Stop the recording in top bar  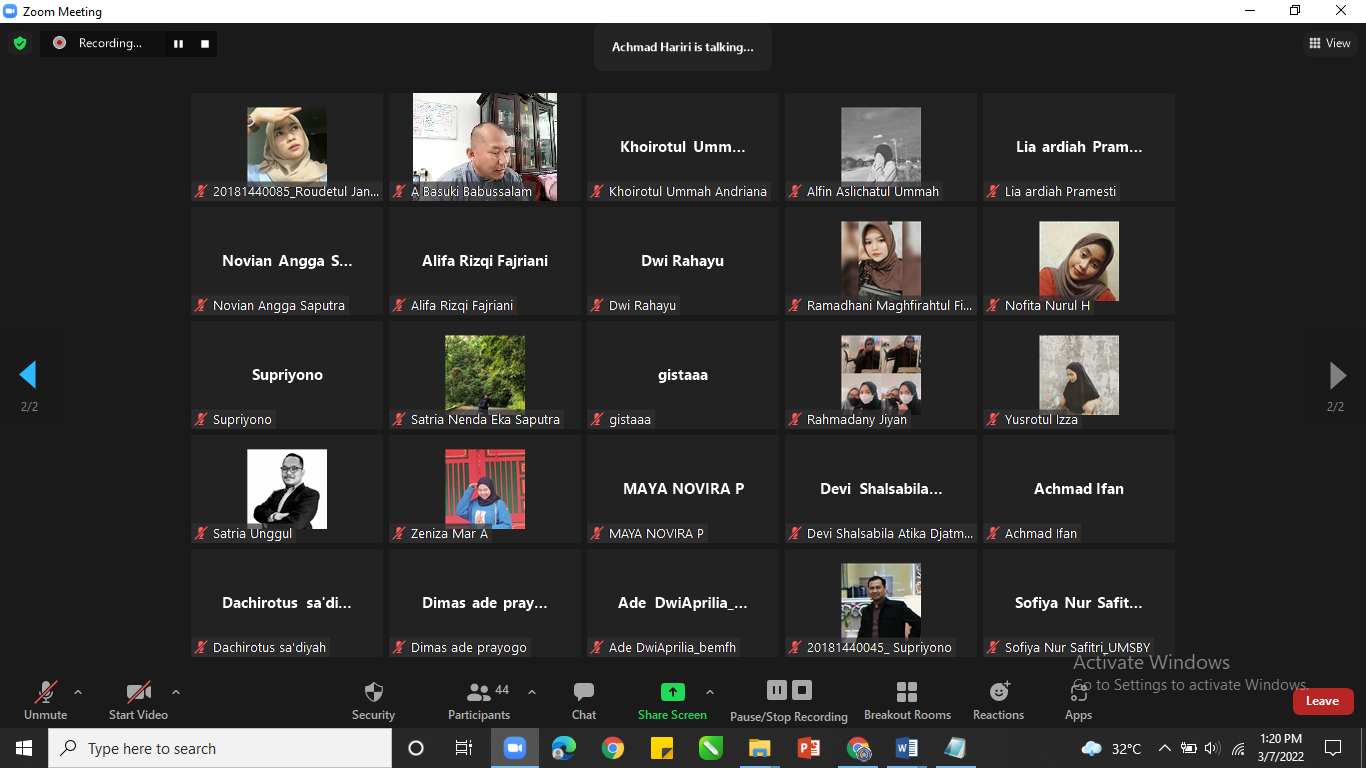pyautogui.click(x=205, y=44)
